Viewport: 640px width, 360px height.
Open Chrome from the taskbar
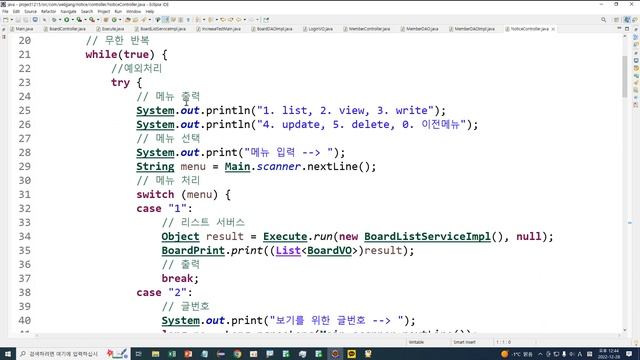pyautogui.click(x=237, y=354)
